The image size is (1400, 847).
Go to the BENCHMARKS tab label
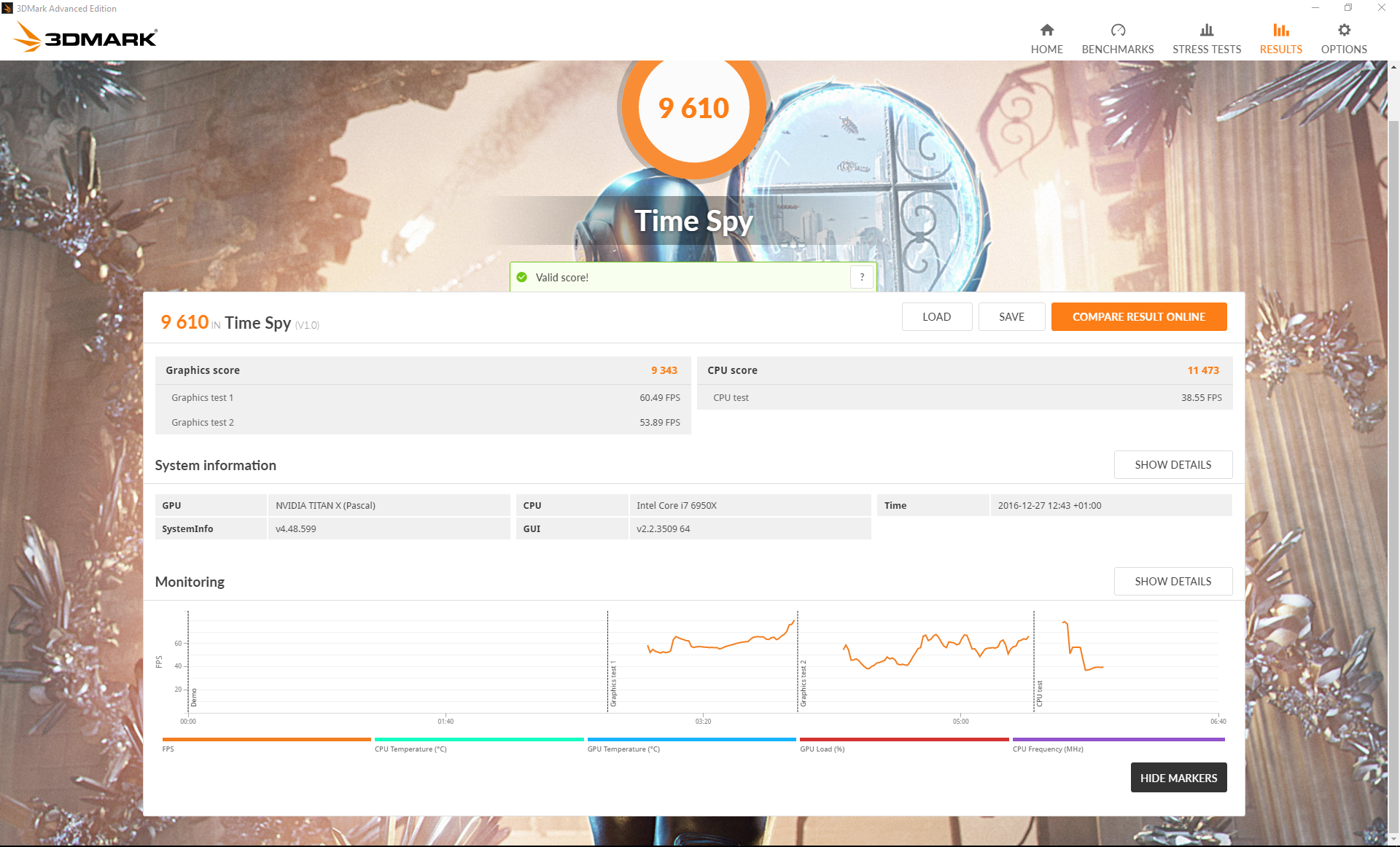pos(1117,50)
